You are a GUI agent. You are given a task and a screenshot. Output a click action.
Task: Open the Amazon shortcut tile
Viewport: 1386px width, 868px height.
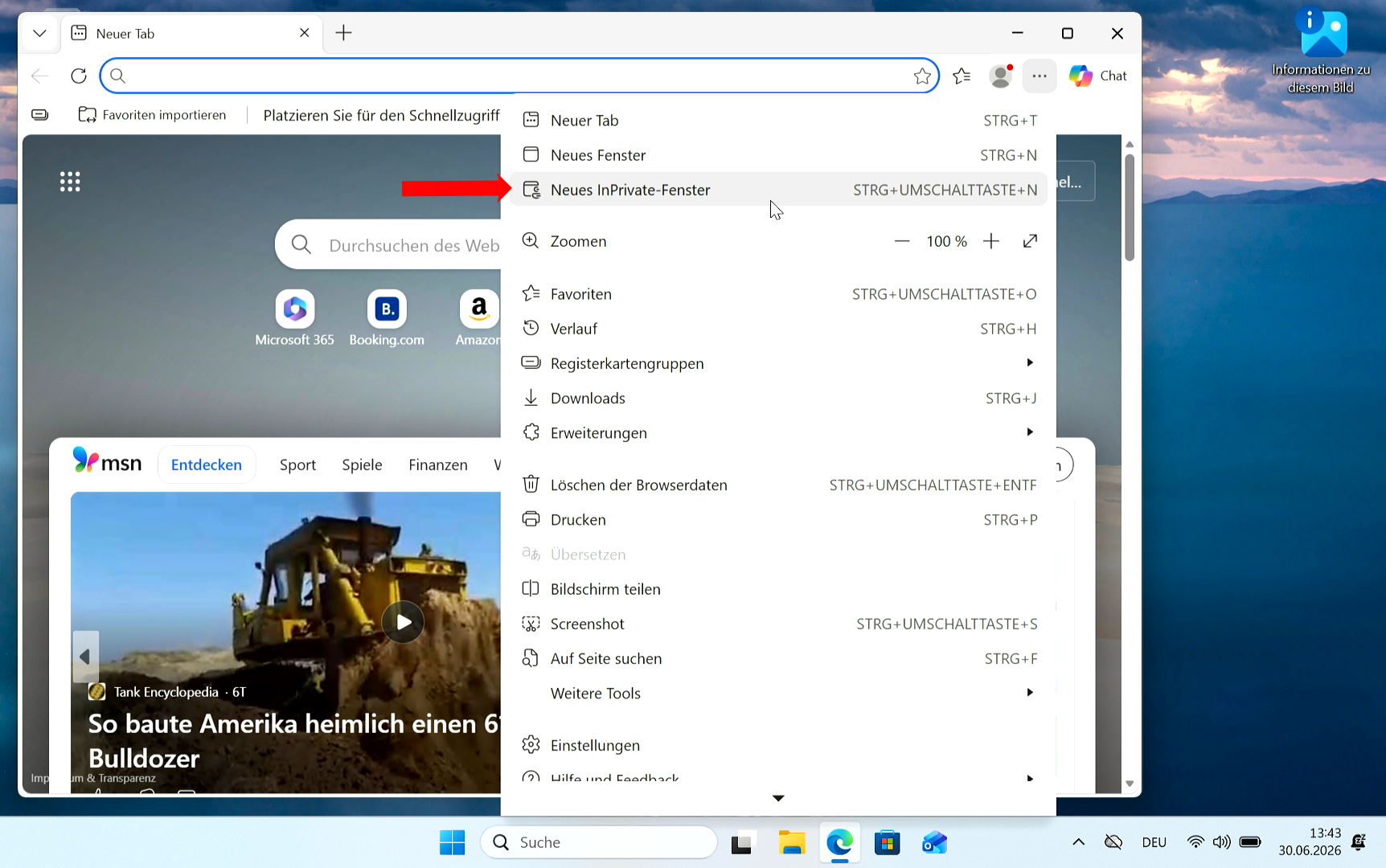478,318
